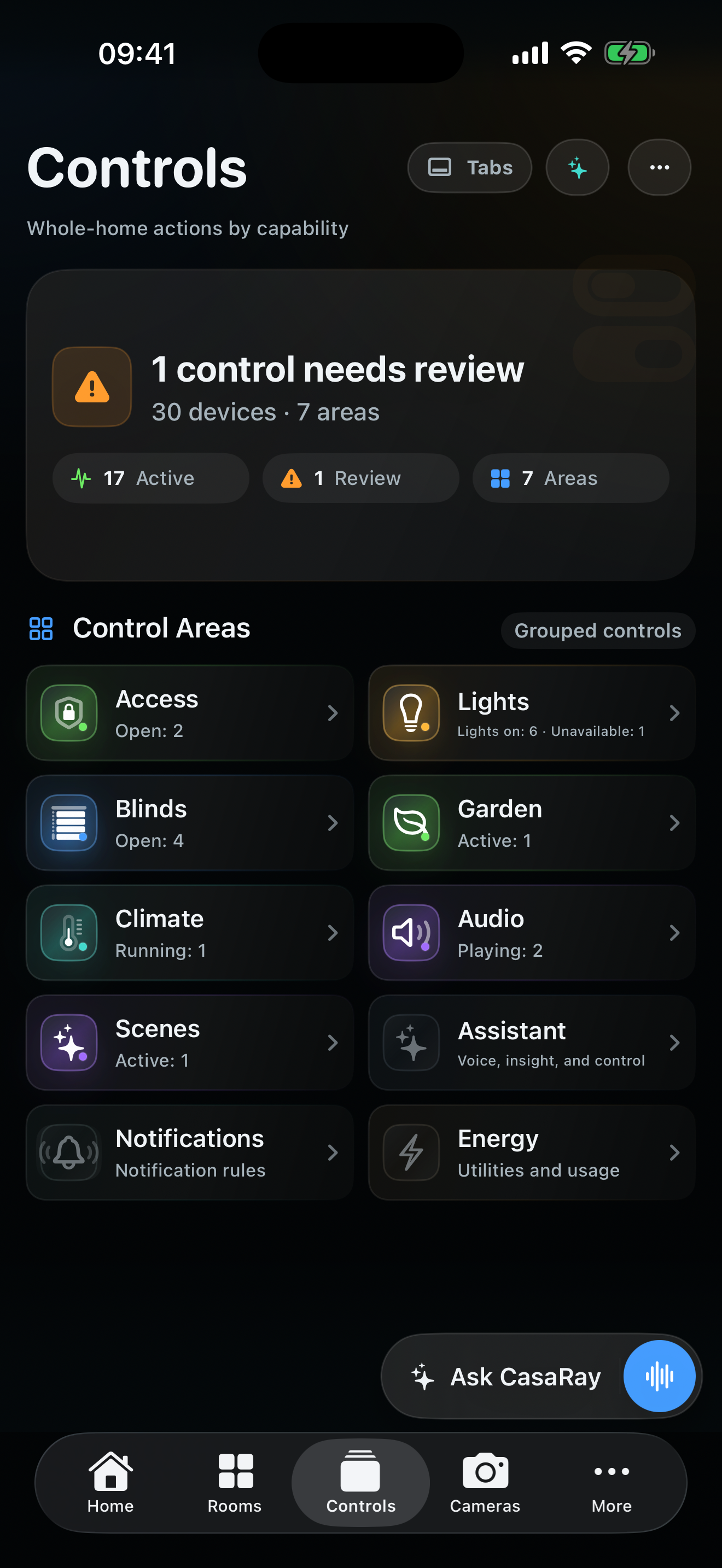Filter by 17 Active chip
Image resolution: width=722 pixels, height=1568 pixels.
point(150,478)
